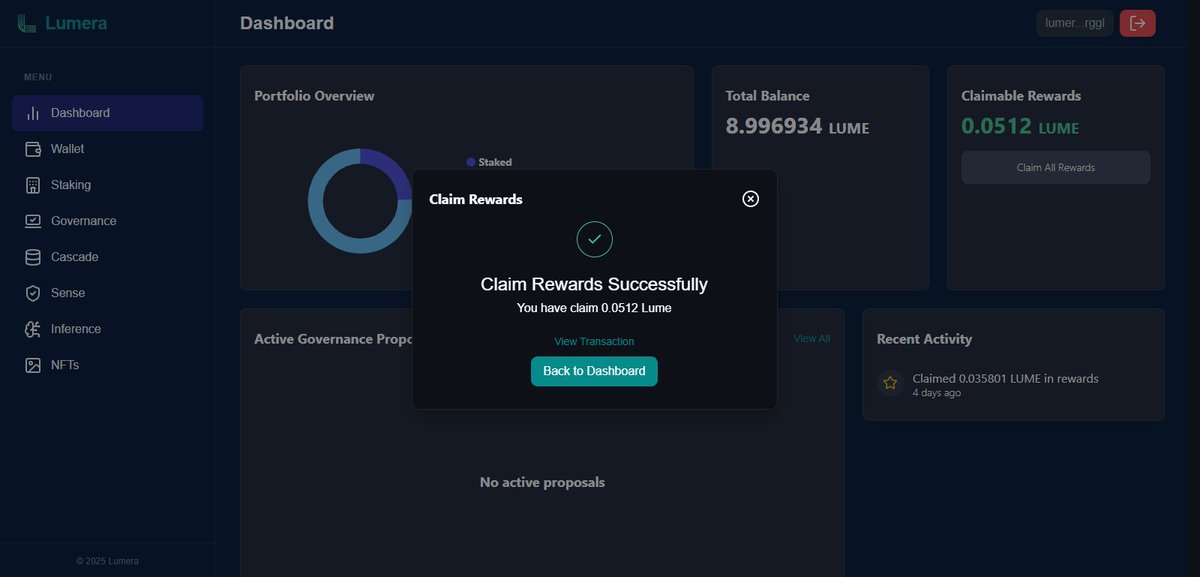Screen dimensions: 1200x577
Task: Click View All governance proposals link
Action: [x=812, y=339]
